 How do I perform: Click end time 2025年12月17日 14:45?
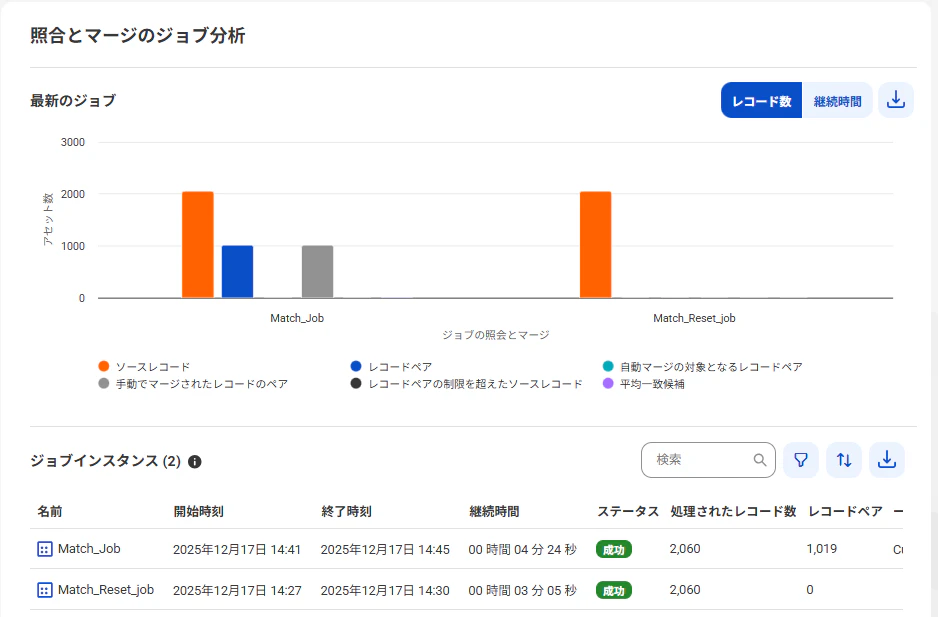pyautogui.click(x=385, y=549)
